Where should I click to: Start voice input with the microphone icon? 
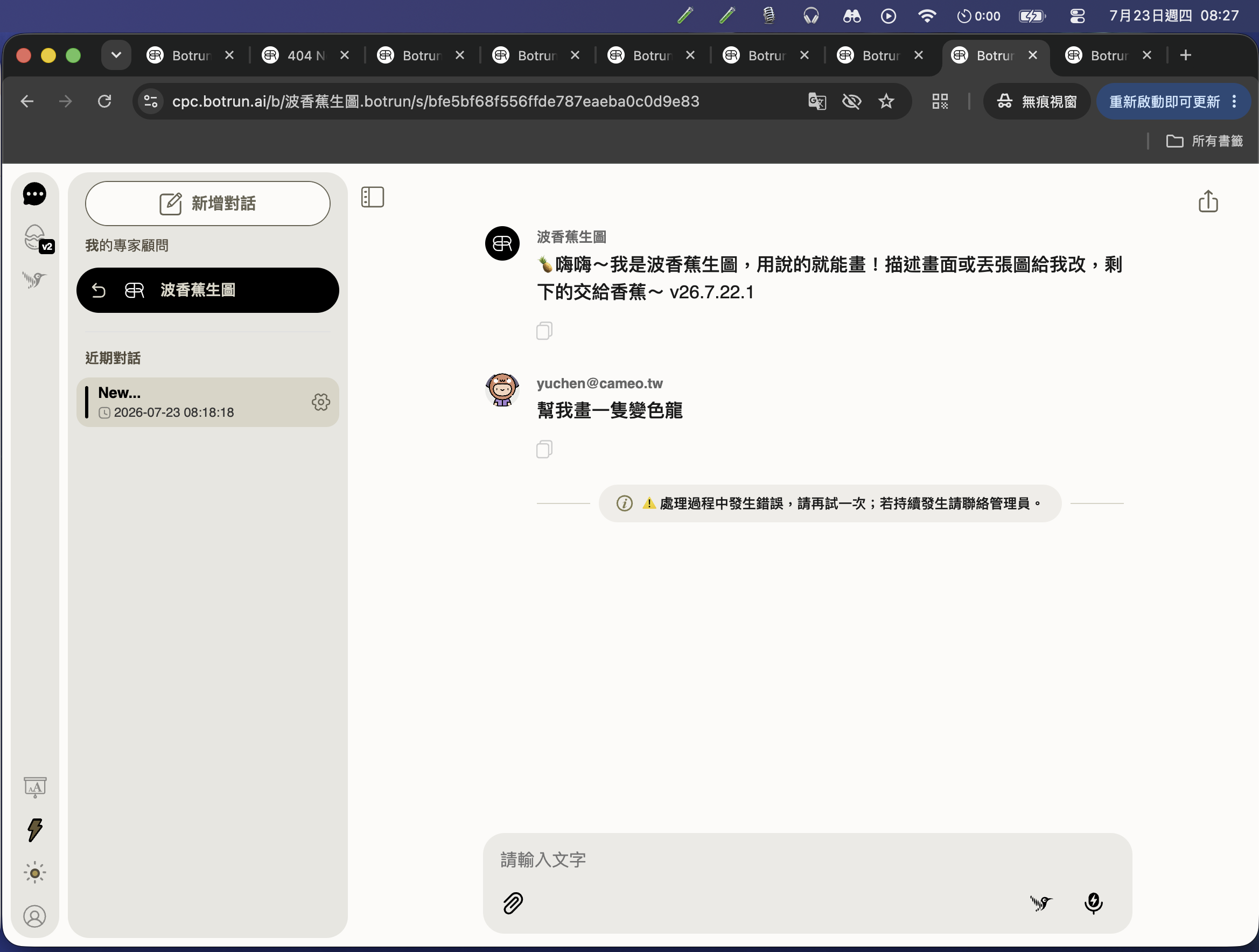pyautogui.click(x=1093, y=903)
